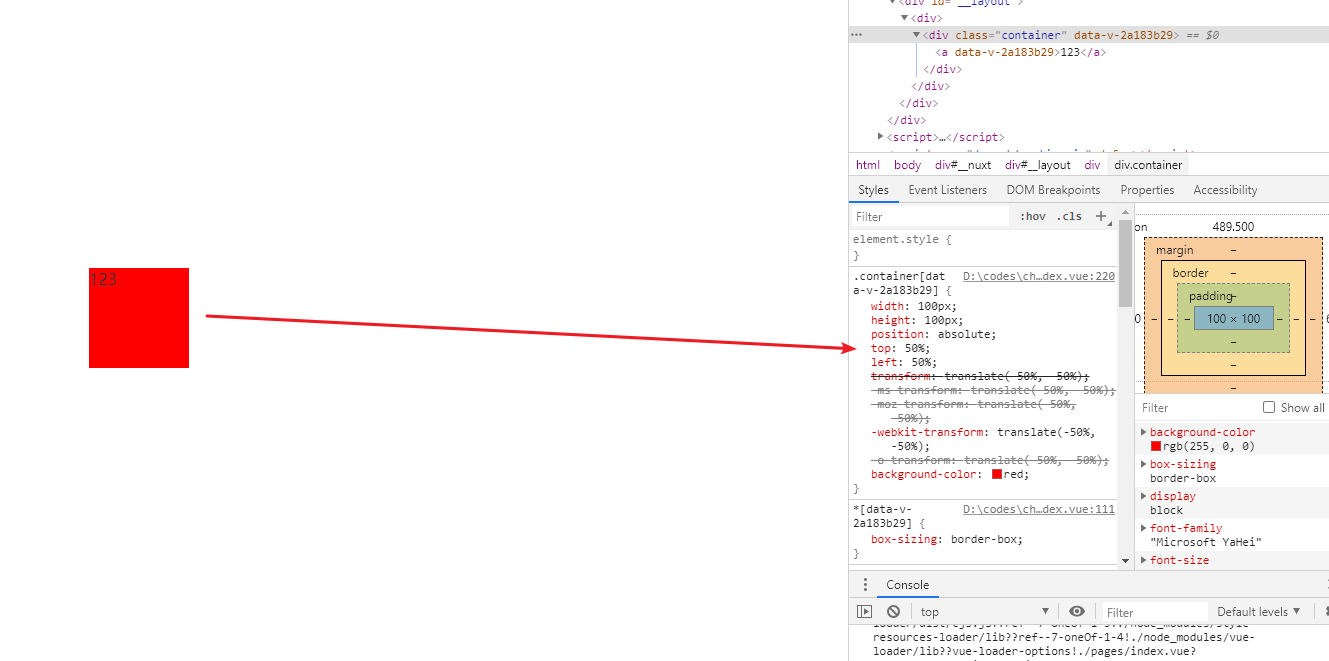Click the position: absolute declaration

[934, 334]
